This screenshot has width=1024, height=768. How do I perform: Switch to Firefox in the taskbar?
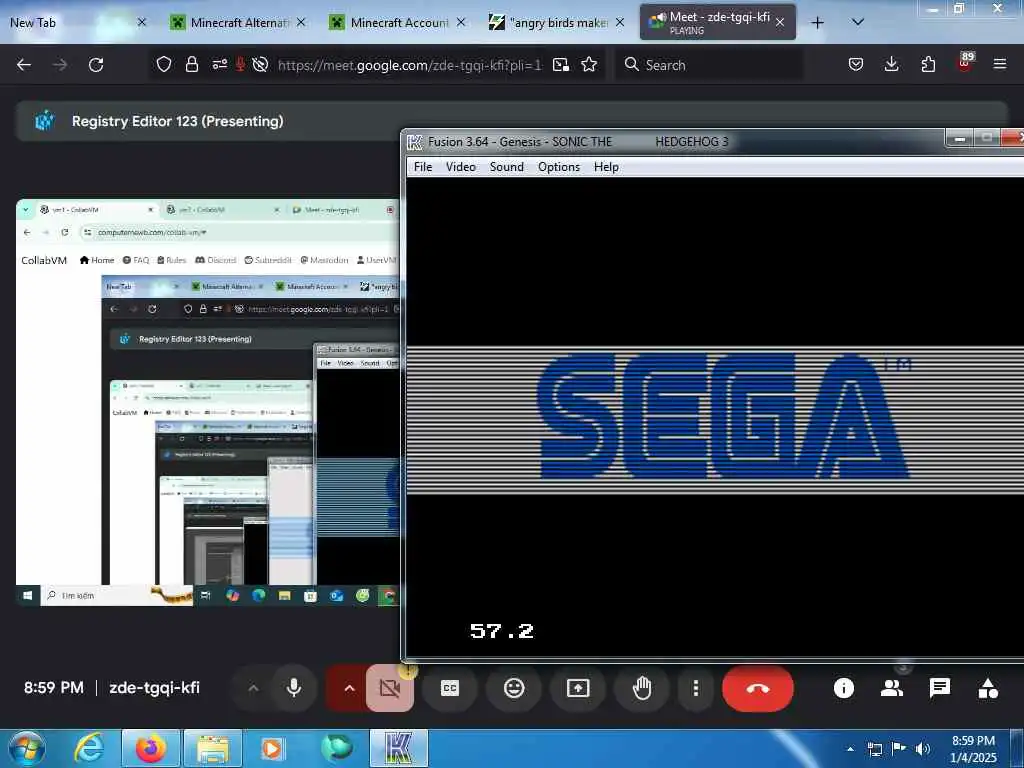click(151, 748)
